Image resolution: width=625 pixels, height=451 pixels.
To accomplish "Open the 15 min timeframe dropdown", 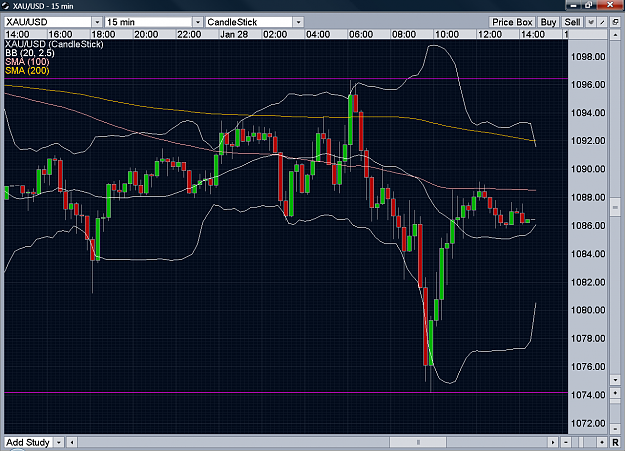I will [198, 22].
